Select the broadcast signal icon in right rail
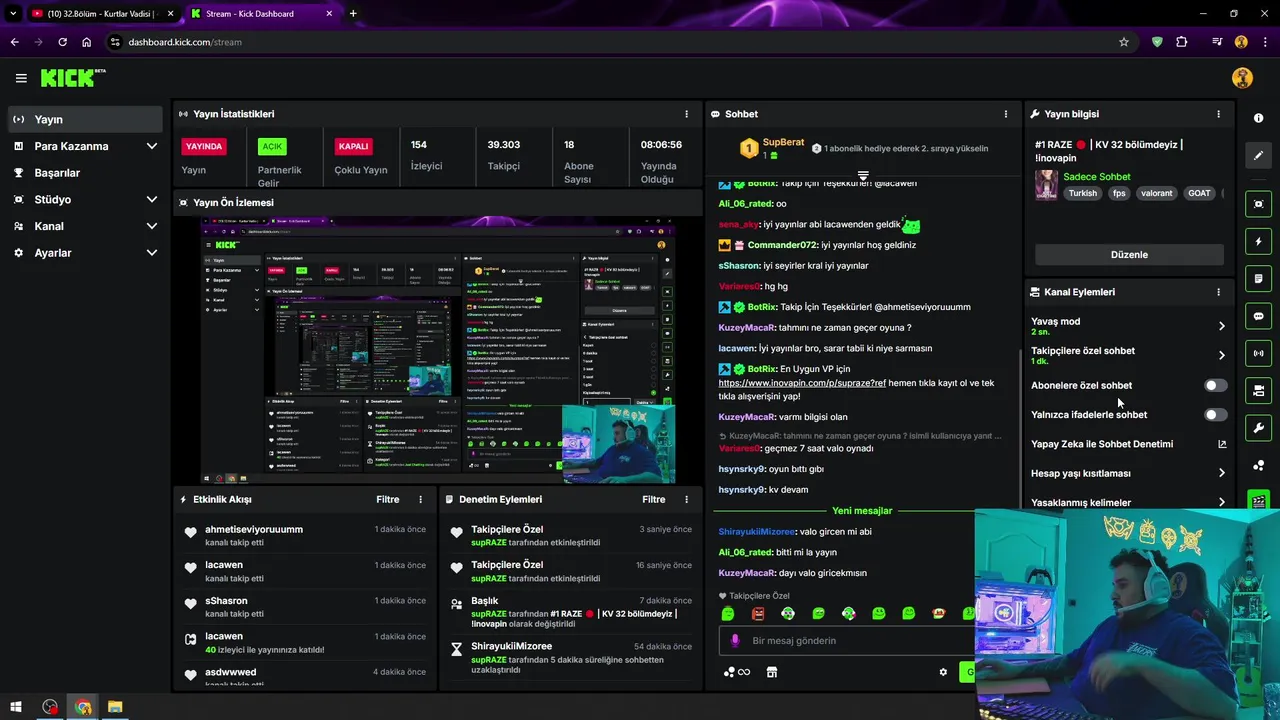Screen dimensions: 1280x720 tap(1258, 353)
